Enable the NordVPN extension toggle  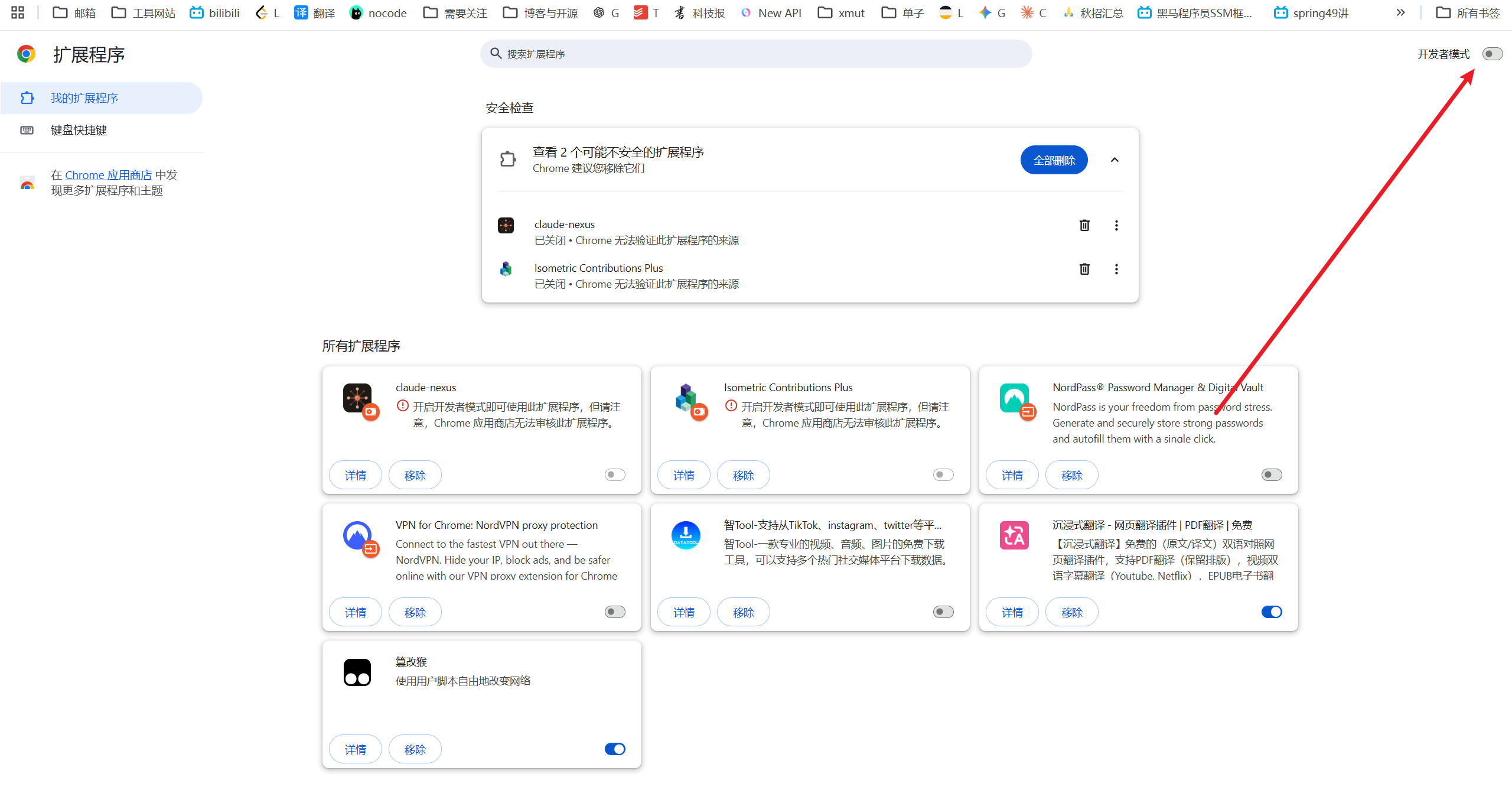[615, 612]
